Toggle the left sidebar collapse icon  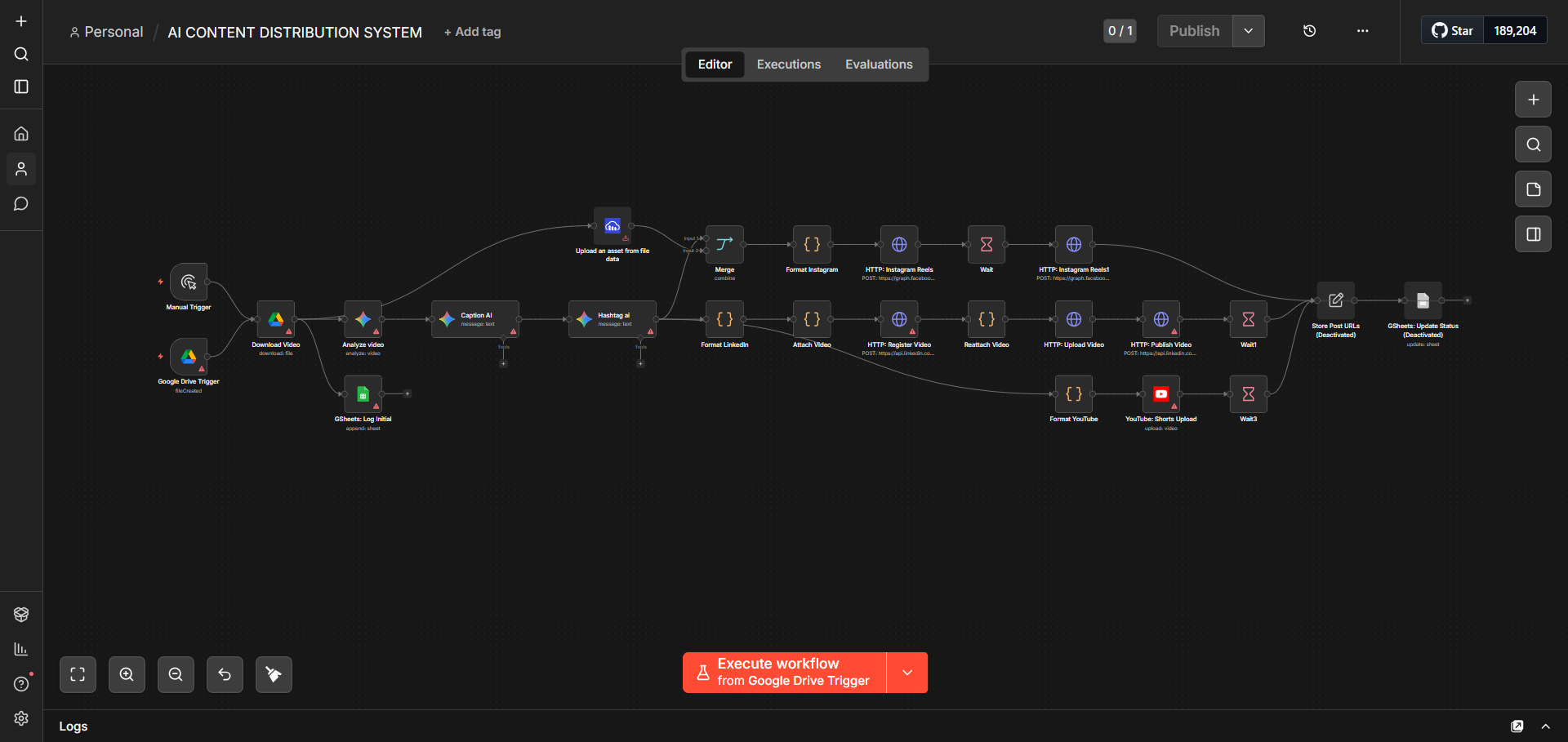[21, 87]
